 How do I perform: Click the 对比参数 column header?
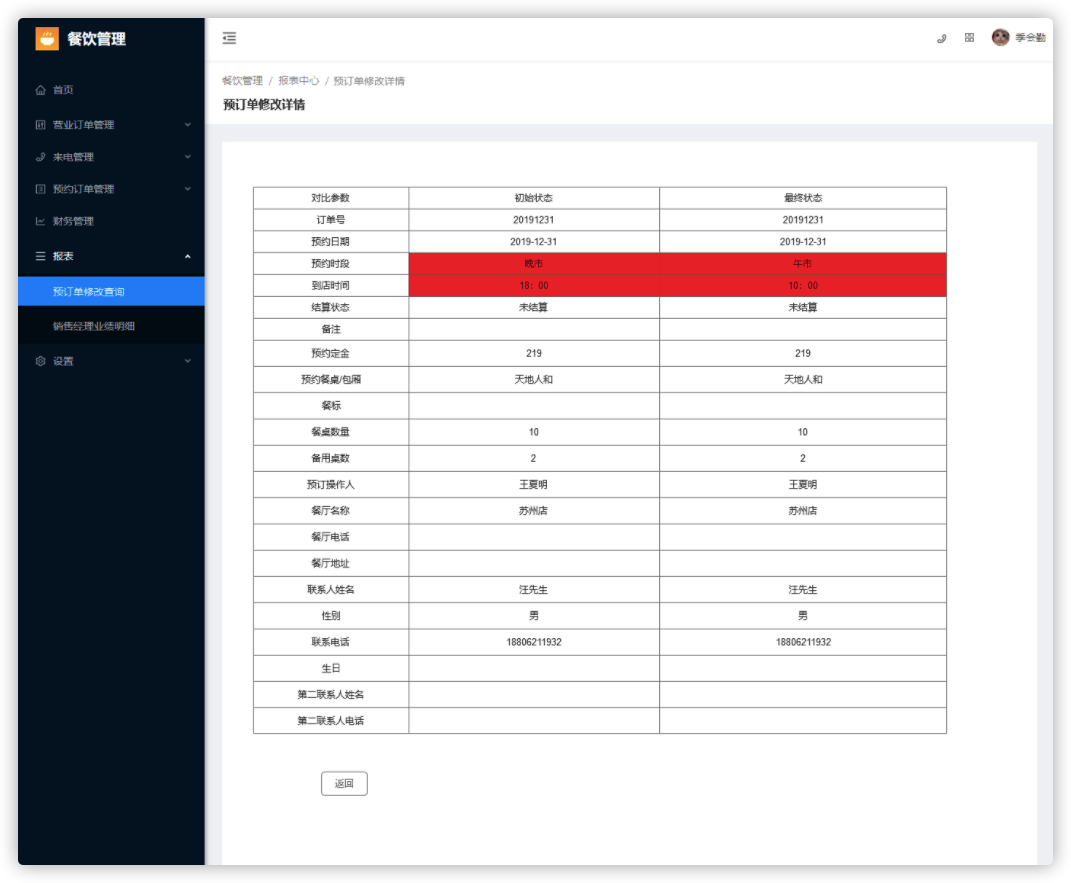click(x=331, y=197)
